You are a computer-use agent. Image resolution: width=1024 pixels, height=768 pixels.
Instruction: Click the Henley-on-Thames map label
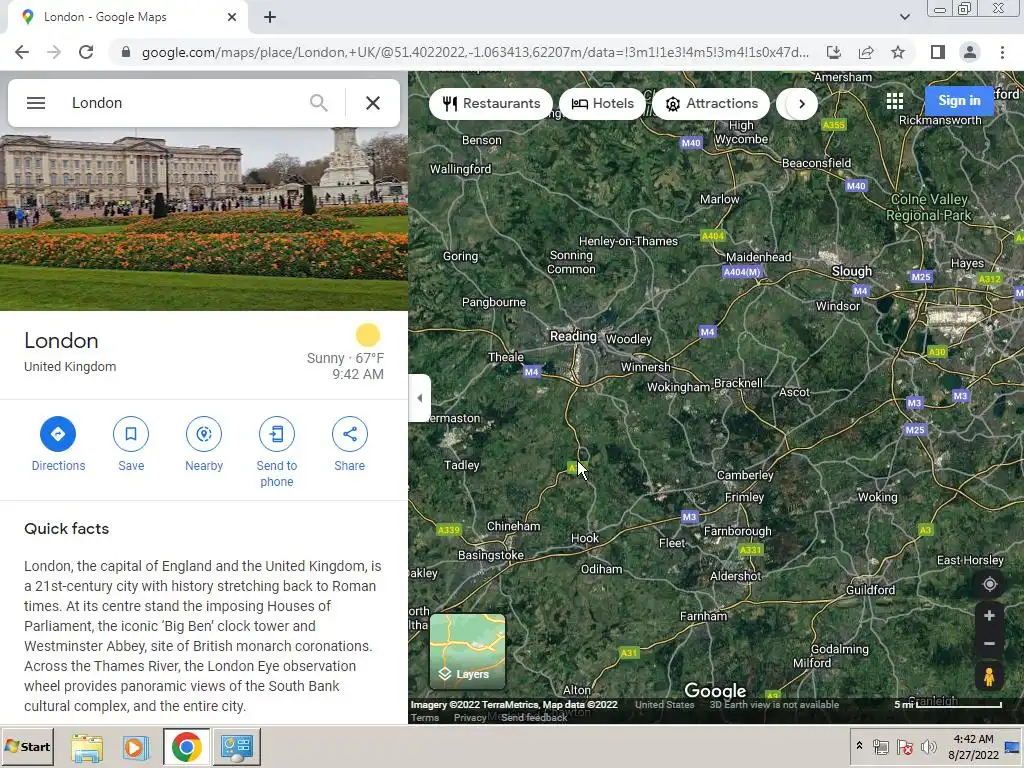click(628, 241)
